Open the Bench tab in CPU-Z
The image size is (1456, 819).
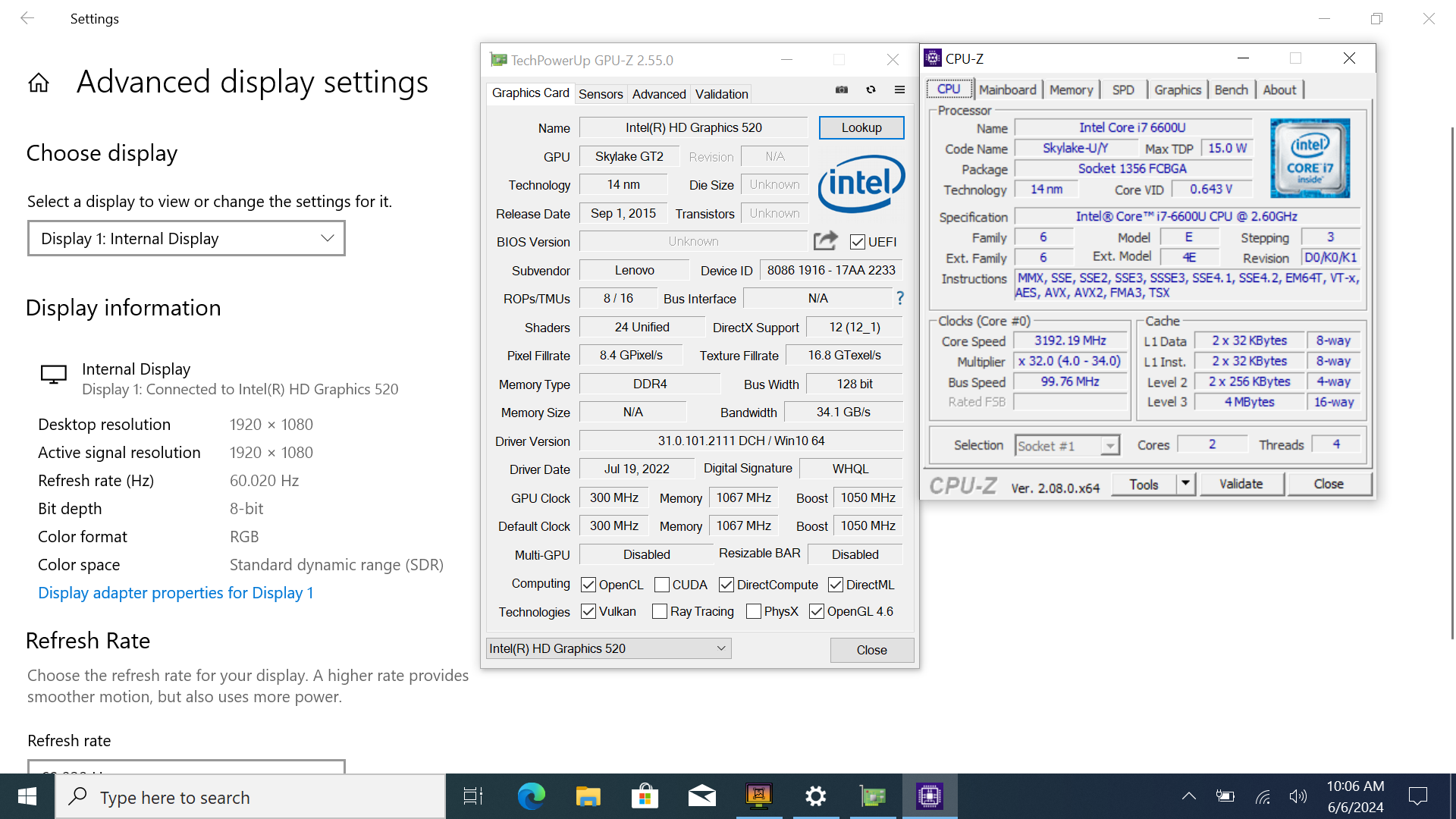click(1231, 89)
